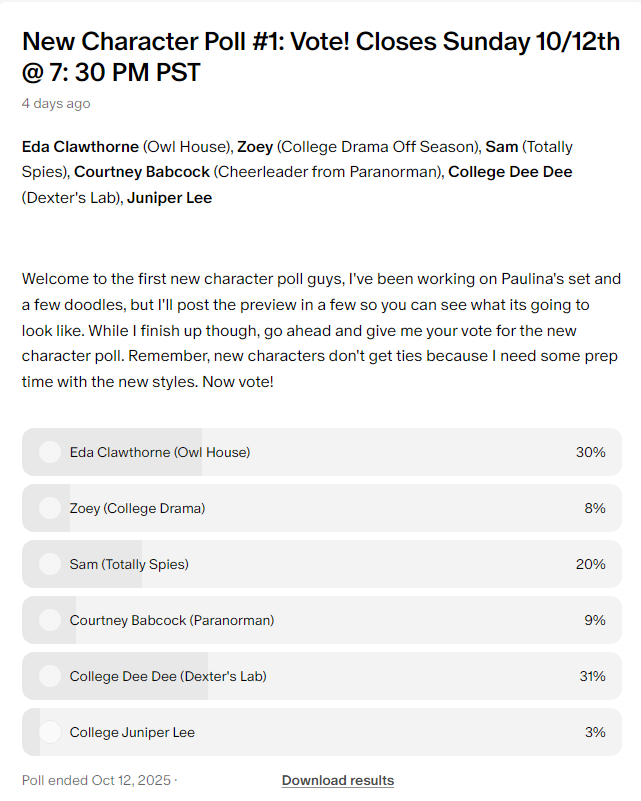Click the Download results link
641x801 pixels.
pyautogui.click(x=338, y=781)
